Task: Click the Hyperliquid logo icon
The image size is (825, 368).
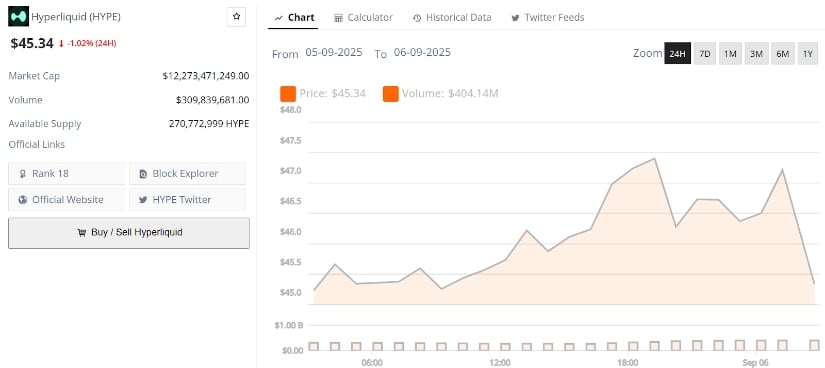Action: tap(18, 17)
